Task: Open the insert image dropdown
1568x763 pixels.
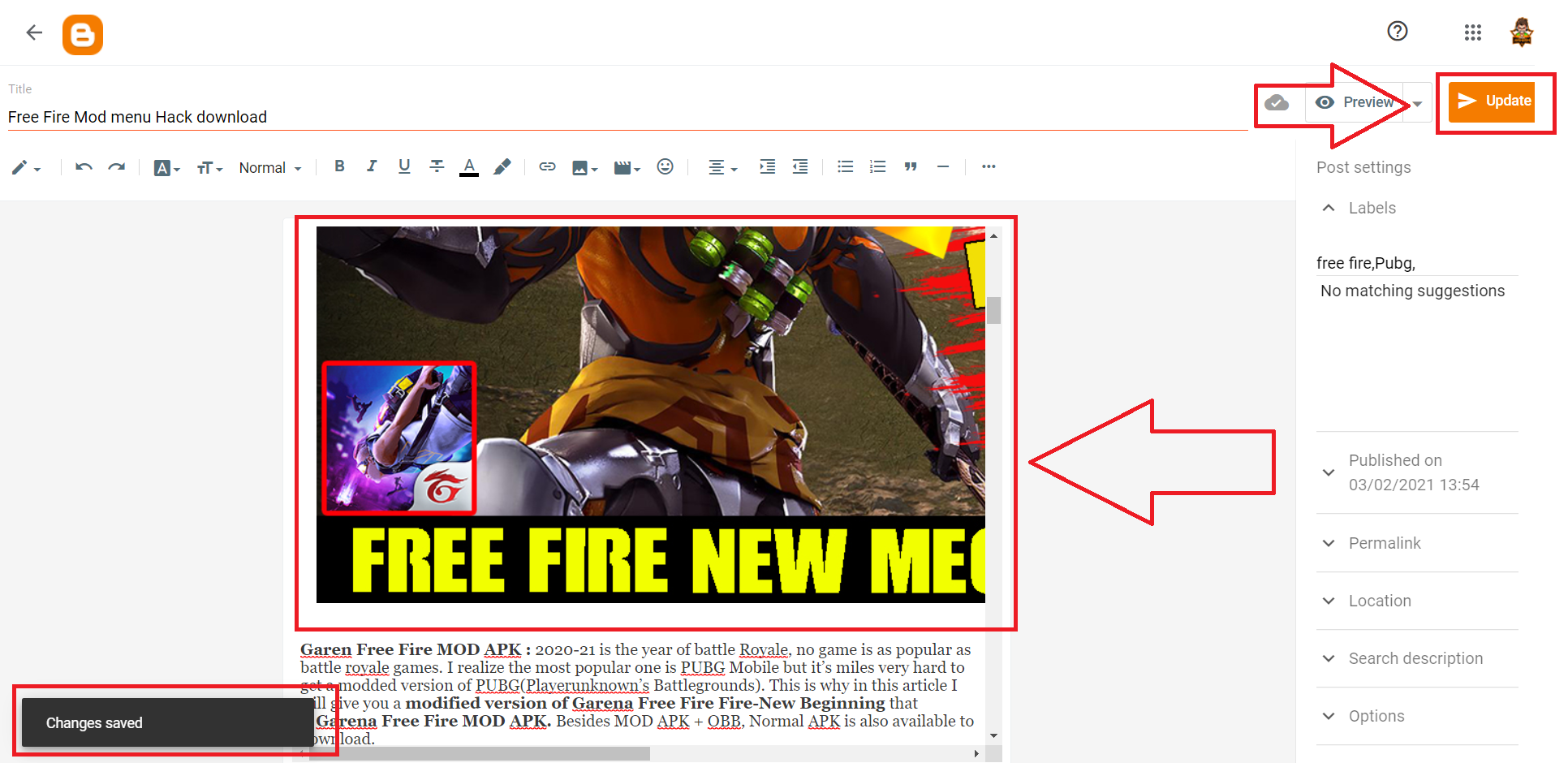Action: (584, 168)
